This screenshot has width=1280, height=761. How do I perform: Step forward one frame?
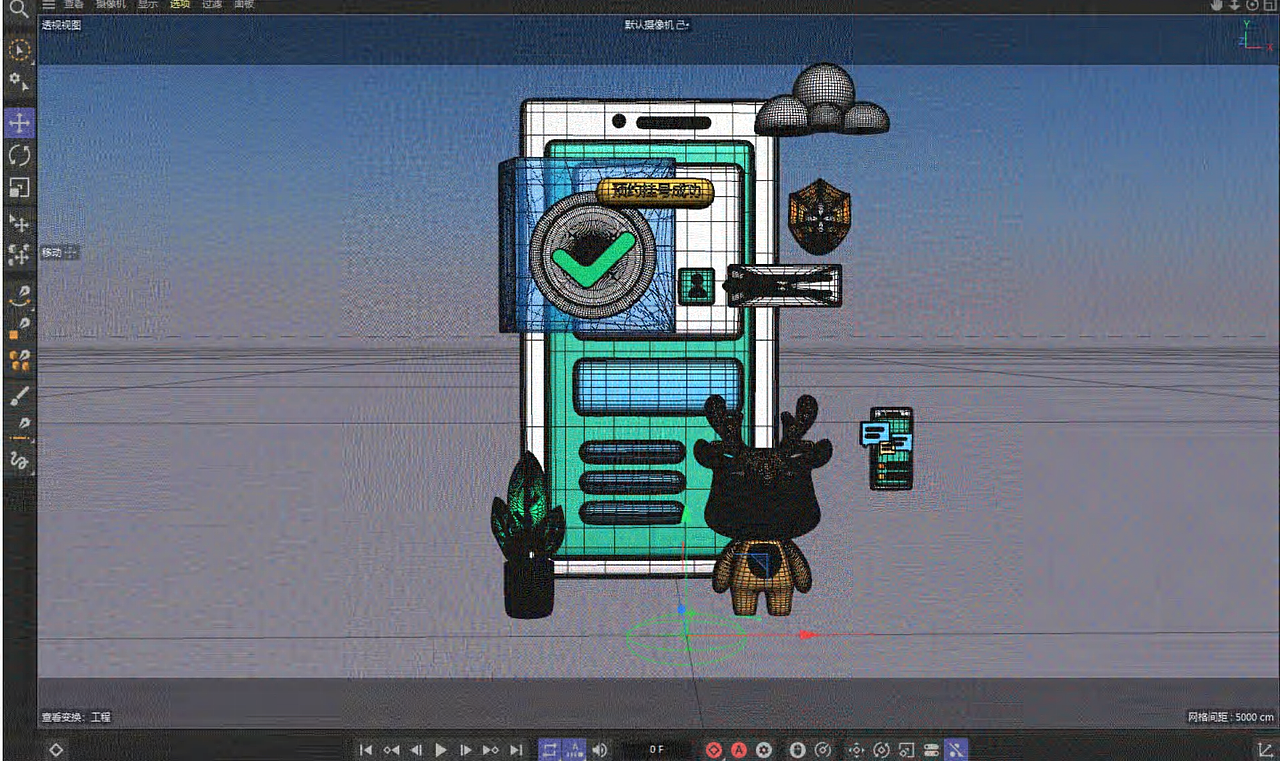coord(466,750)
